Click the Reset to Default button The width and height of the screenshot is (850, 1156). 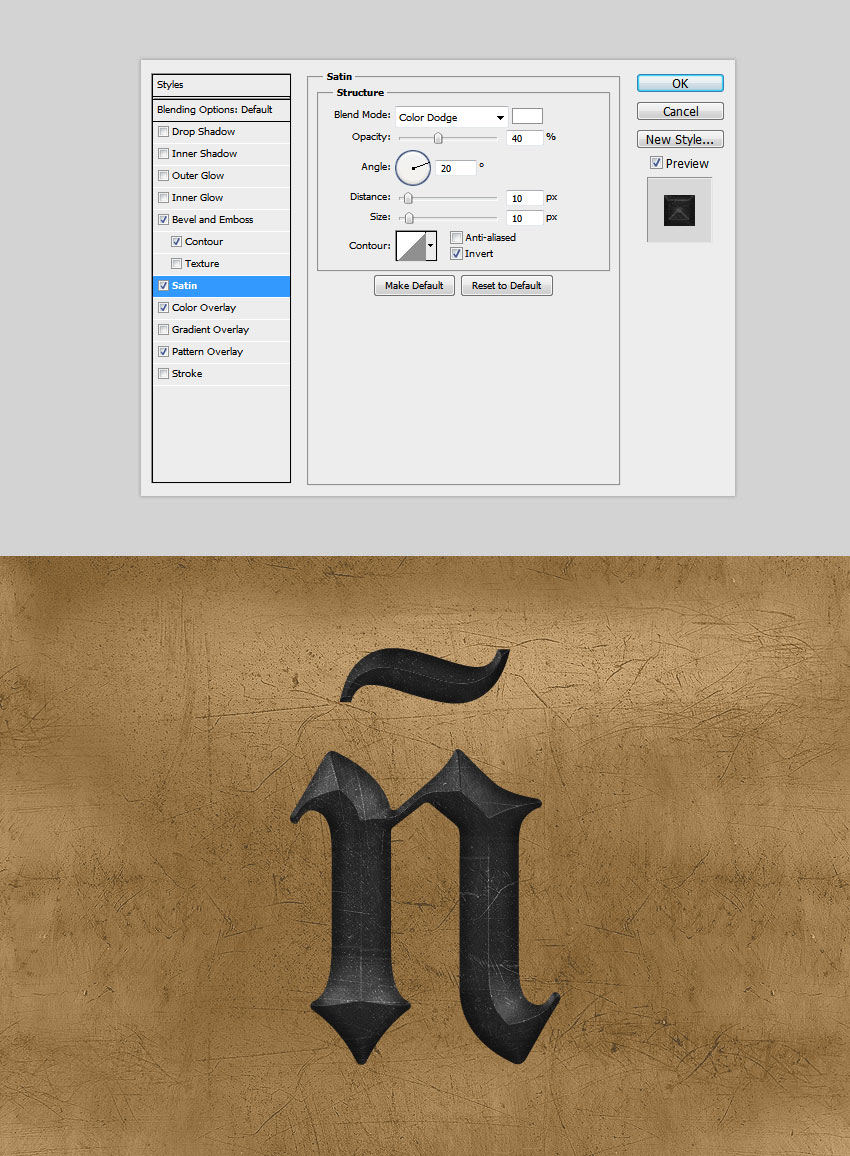tap(506, 285)
